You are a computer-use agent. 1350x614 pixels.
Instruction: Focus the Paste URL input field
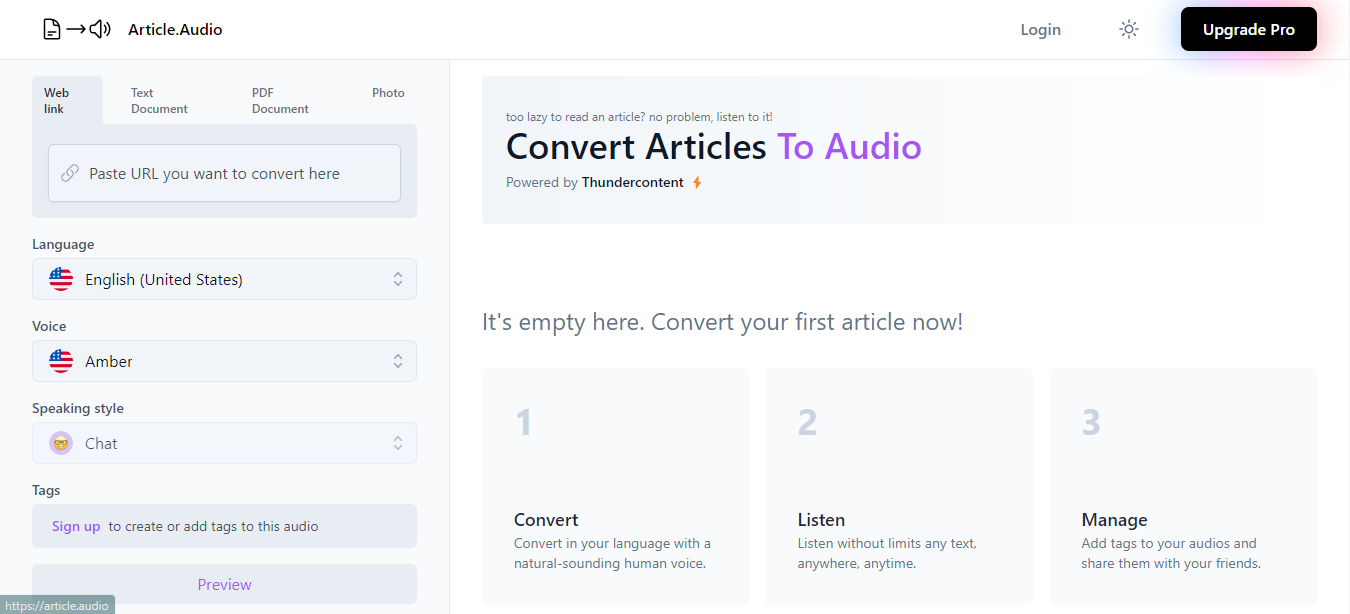(x=224, y=173)
